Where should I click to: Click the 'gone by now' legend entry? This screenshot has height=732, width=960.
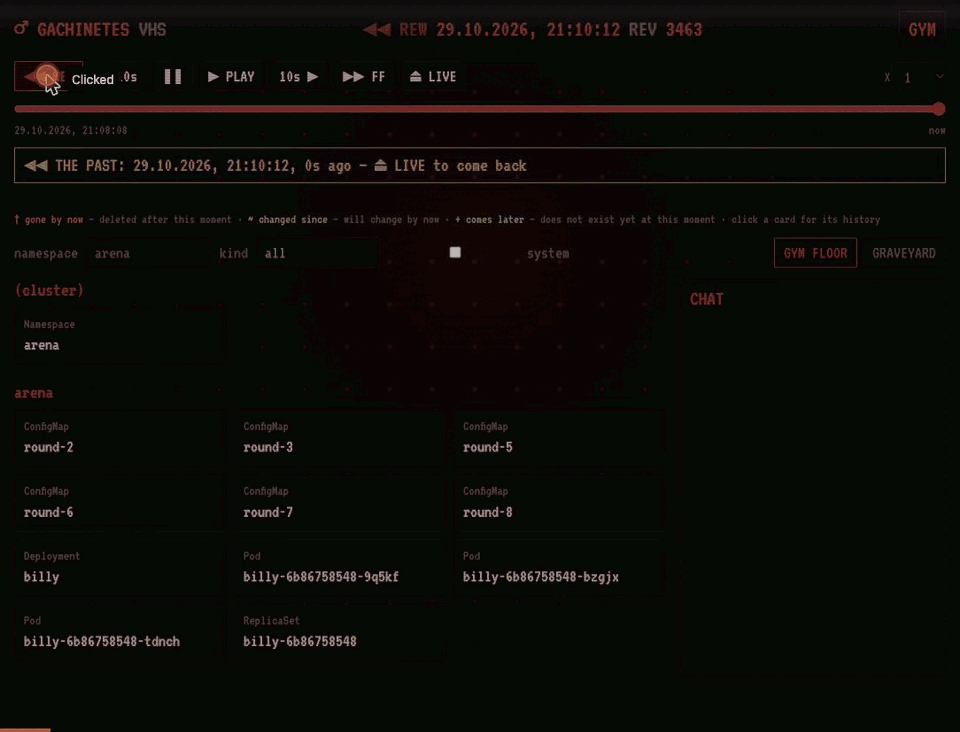[49, 220]
